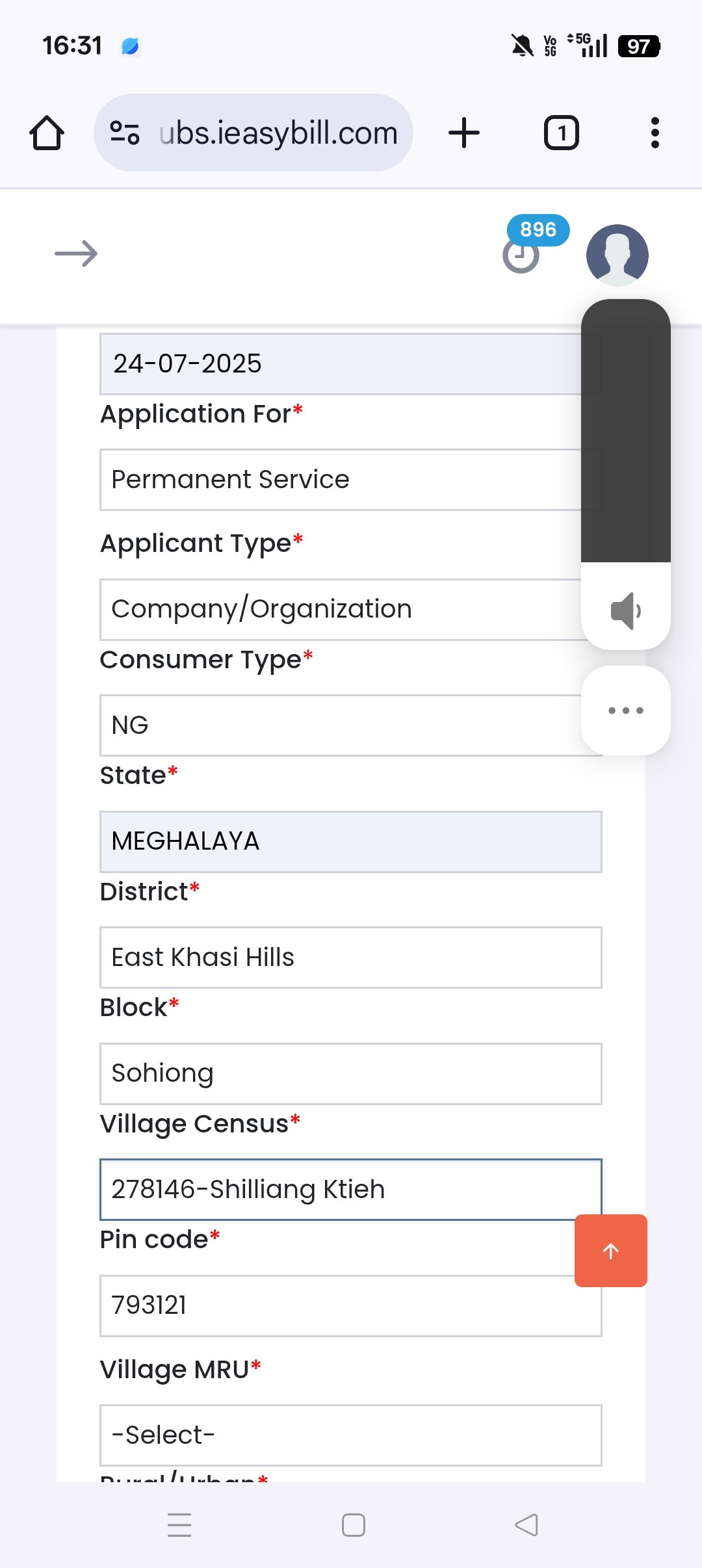Viewport: 702px width, 1568px height.
Task: Open the Block dropdown showing Sohiong
Action: [350, 1074]
